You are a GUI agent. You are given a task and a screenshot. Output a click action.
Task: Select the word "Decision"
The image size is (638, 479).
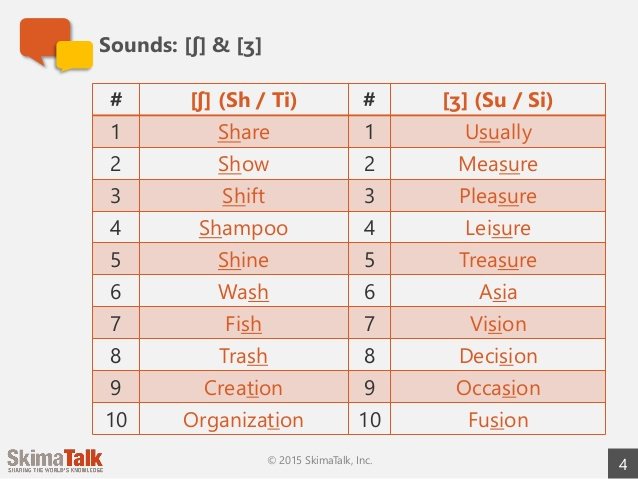[x=498, y=356]
